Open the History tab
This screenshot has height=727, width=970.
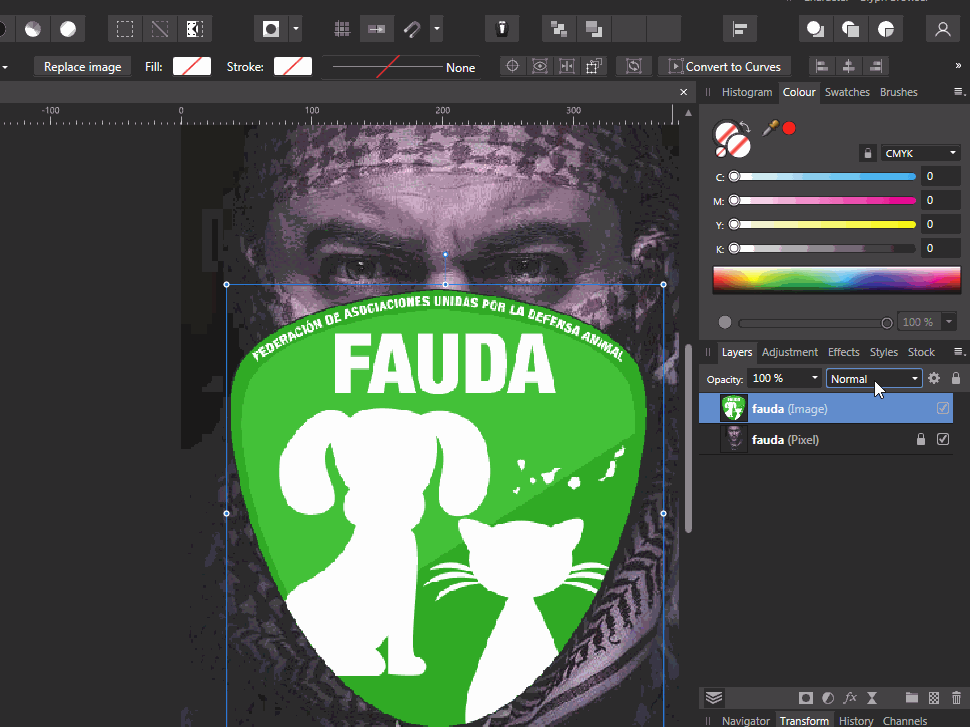click(856, 721)
